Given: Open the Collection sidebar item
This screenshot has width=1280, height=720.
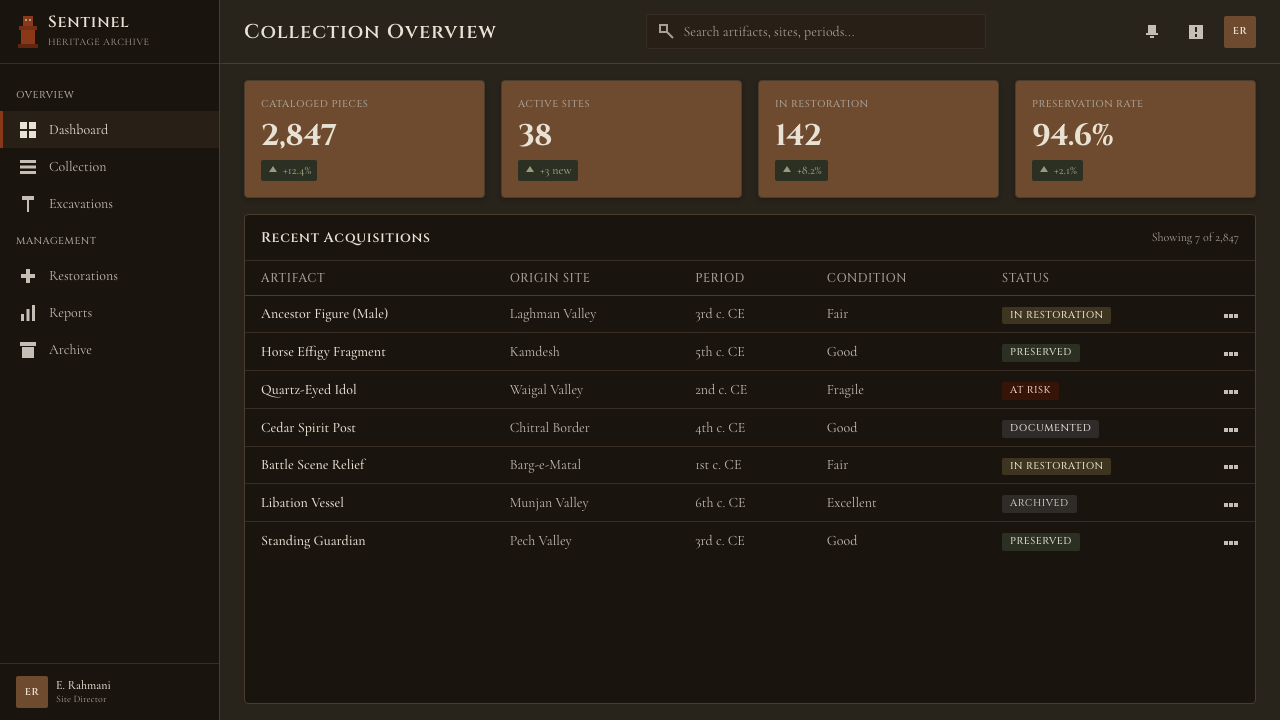Looking at the screenshot, I should pos(110,167).
